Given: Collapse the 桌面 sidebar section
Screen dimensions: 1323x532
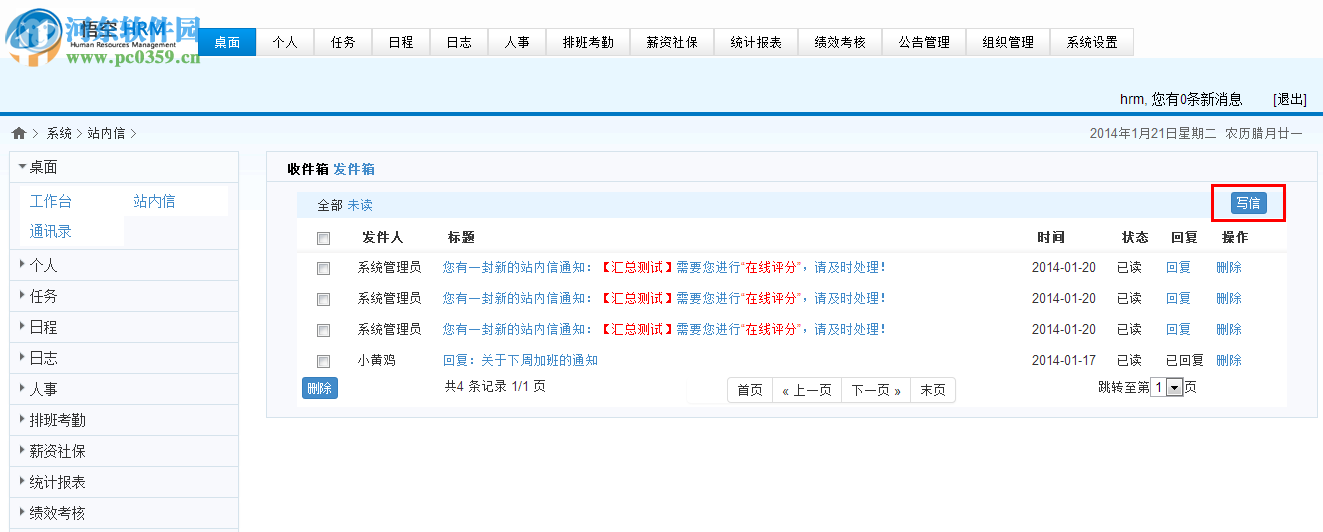Looking at the screenshot, I should (x=124, y=167).
